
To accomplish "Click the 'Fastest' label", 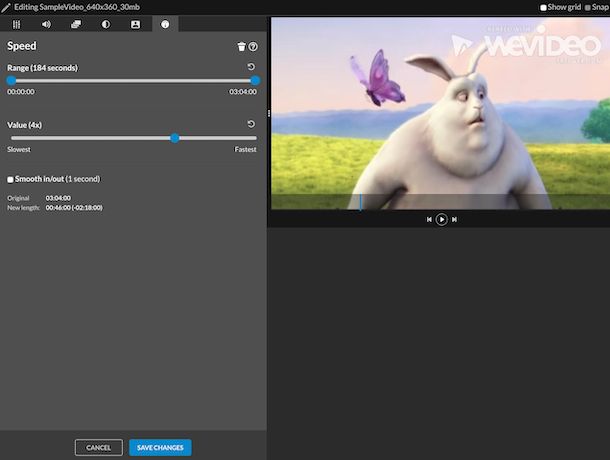I will tap(245, 149).
